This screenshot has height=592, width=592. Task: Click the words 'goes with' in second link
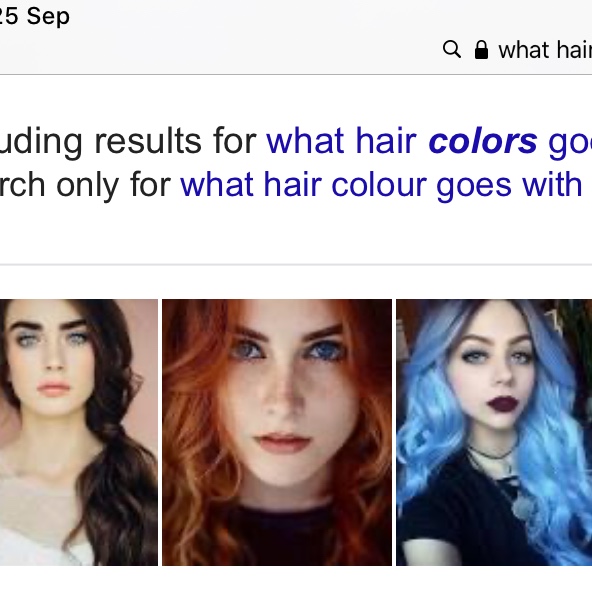click(509, 186)
